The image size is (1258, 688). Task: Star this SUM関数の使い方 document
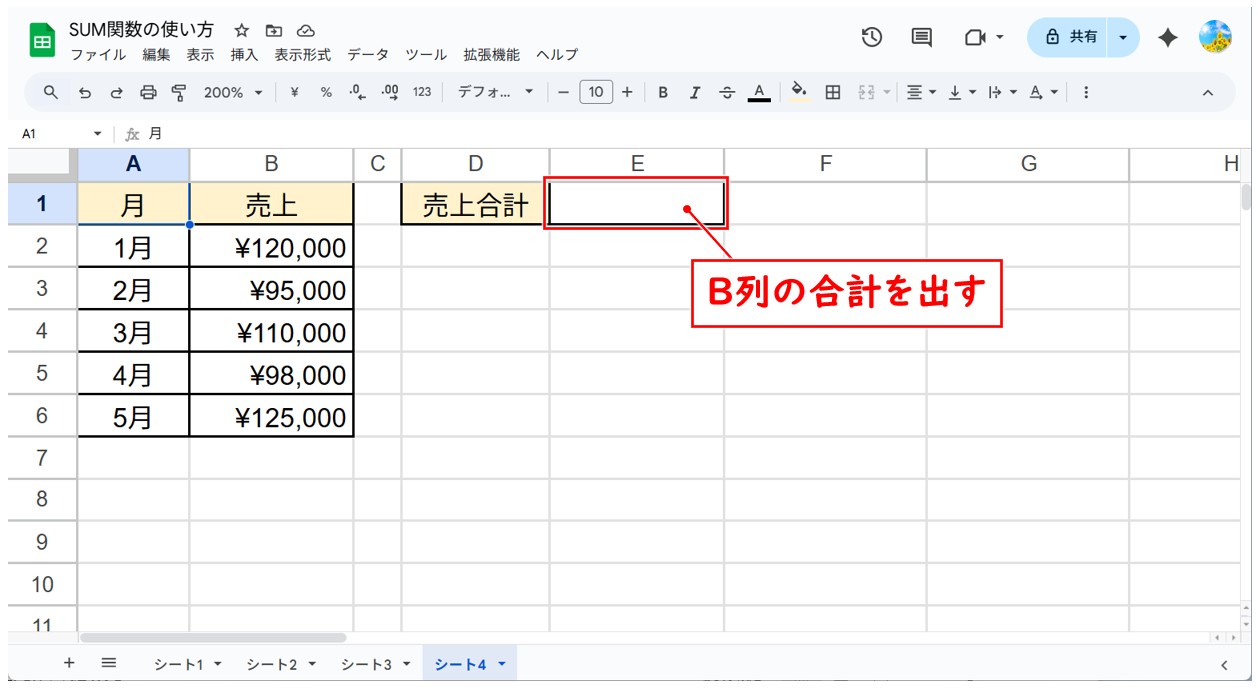(241, 30)
